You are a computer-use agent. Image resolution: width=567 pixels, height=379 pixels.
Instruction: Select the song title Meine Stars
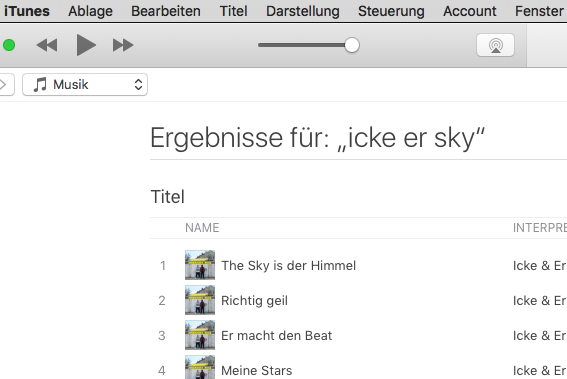[x=257, y=371]
